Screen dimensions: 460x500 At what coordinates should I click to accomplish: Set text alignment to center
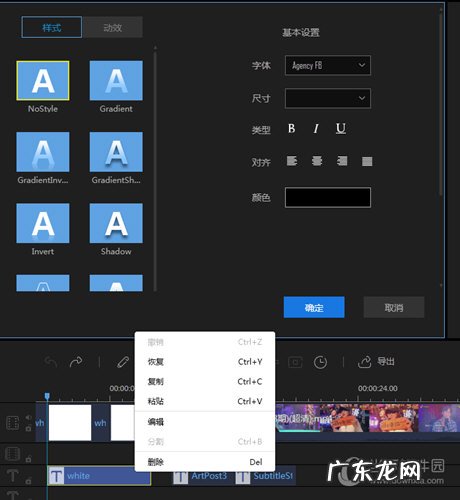[x=317, y=161]
